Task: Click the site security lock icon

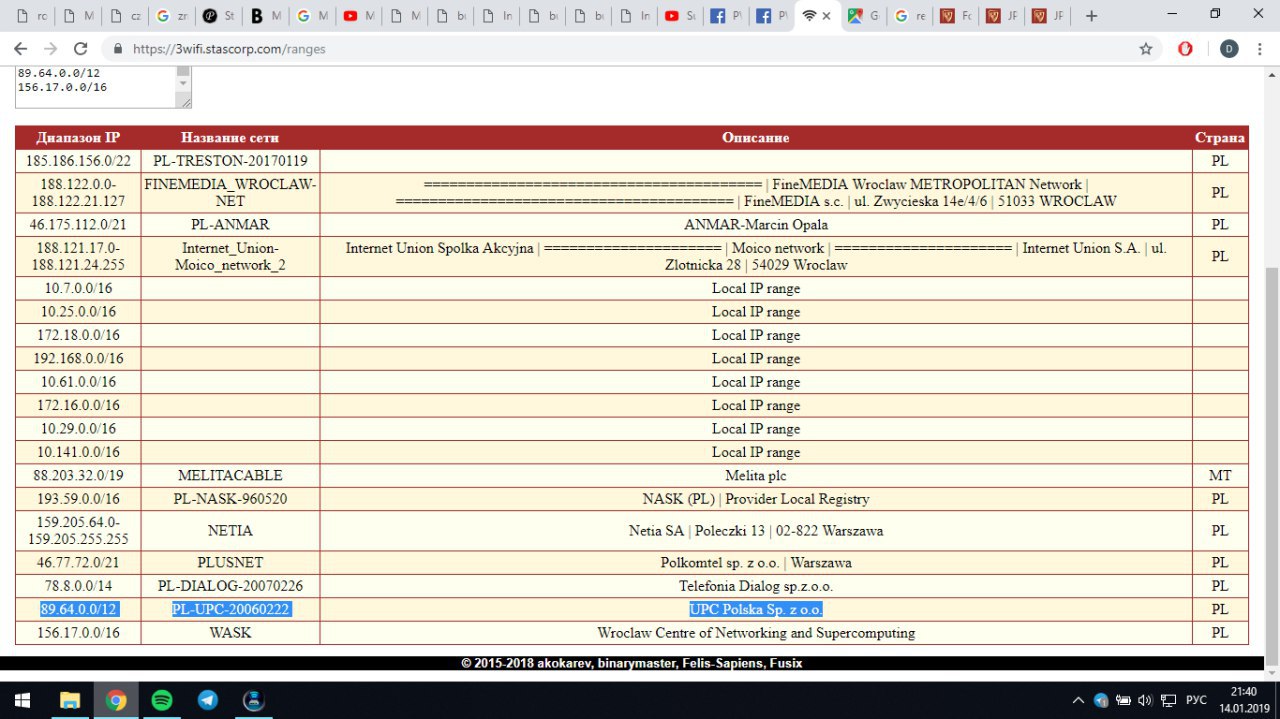Action: (118, 49)
